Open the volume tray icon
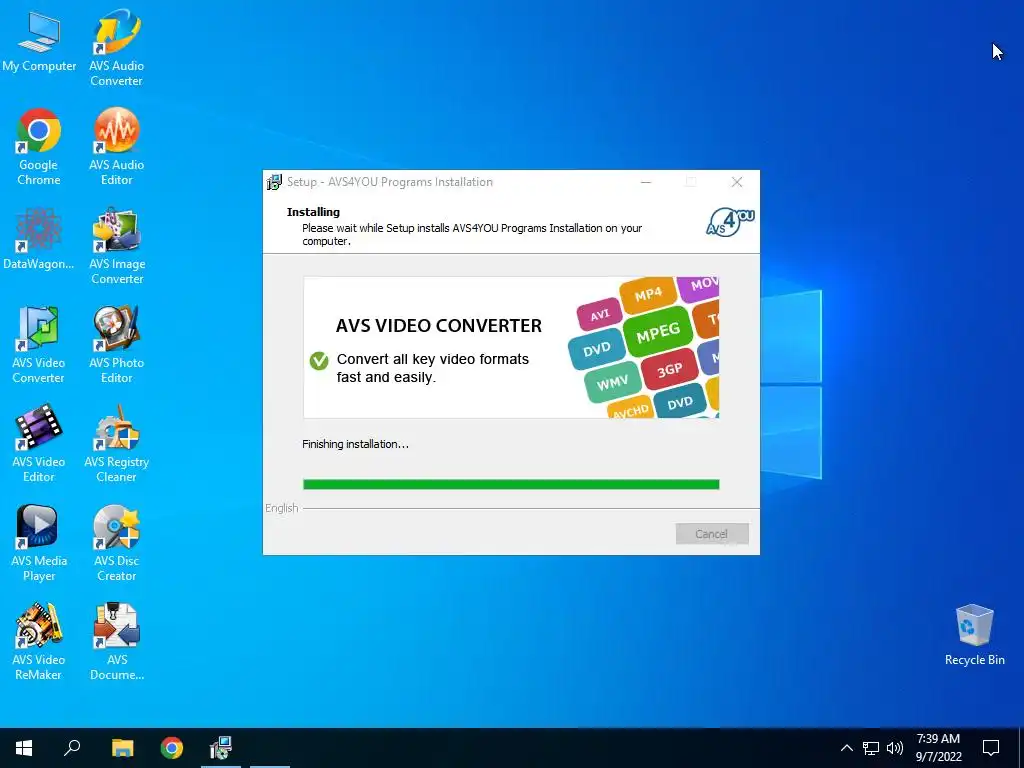 click(895, 748)
